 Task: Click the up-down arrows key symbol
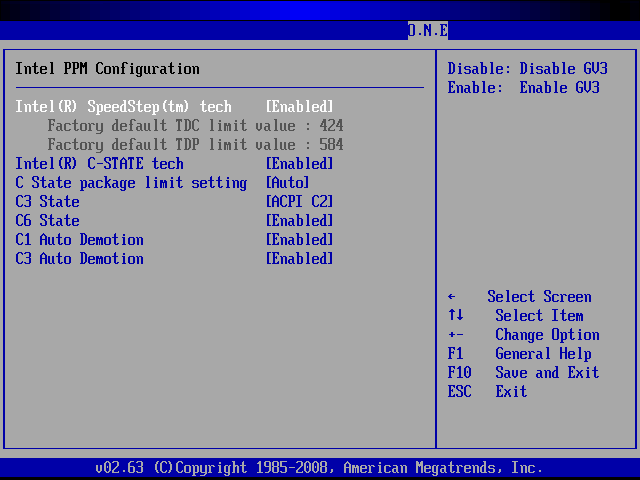(x=456, y=315)
